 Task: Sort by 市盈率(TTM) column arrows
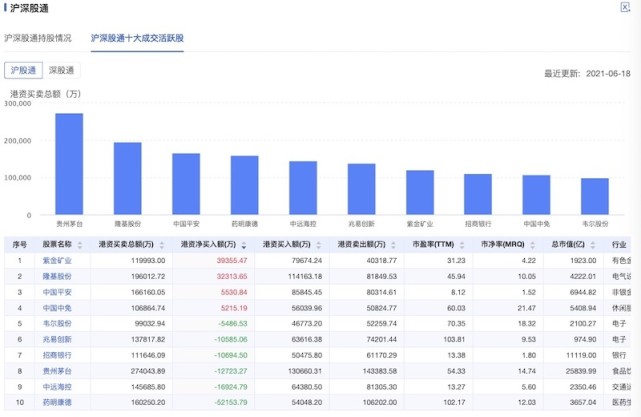462,245
